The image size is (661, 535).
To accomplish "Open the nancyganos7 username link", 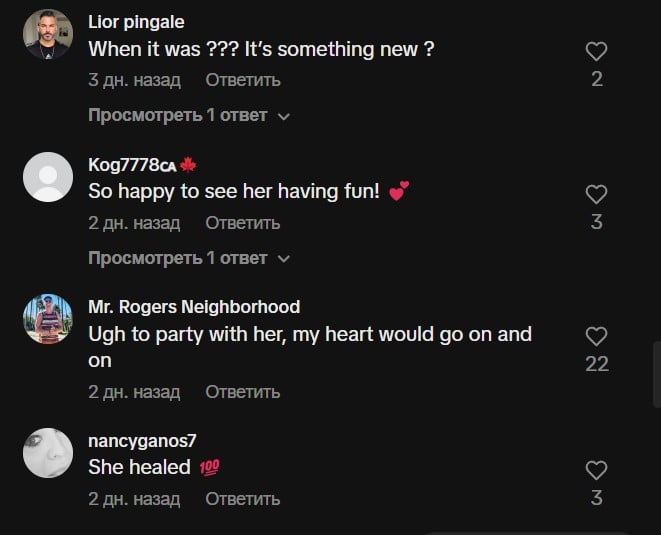I will click(142, 441).
